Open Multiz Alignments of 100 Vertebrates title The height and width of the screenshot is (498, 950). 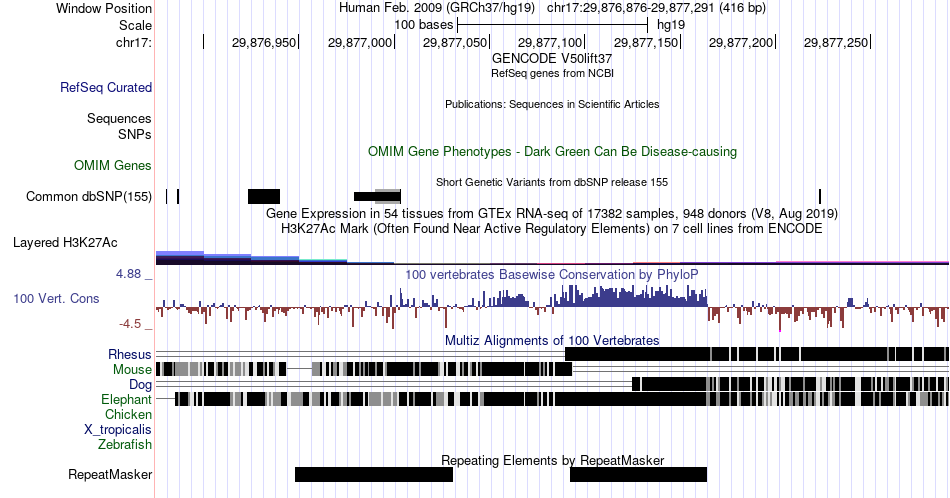[x=552, y=340]
